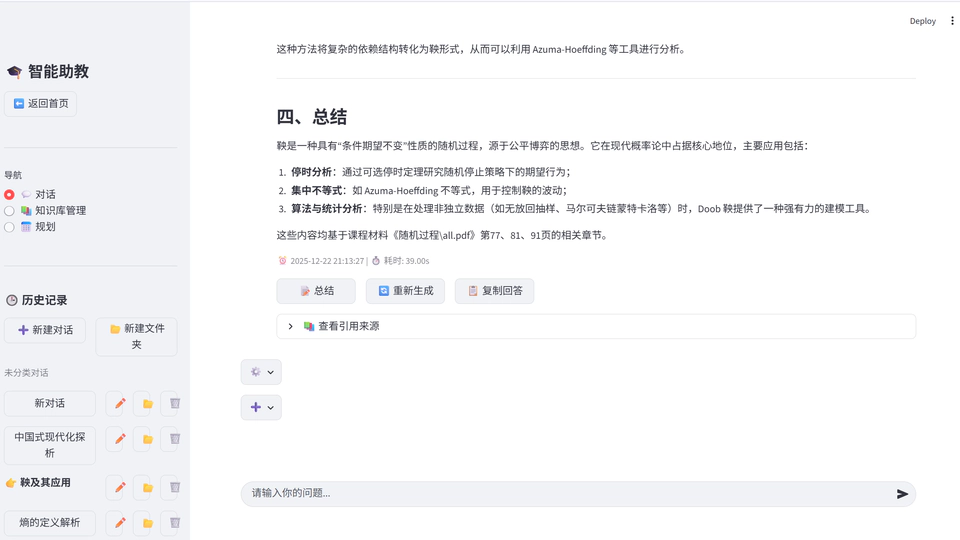The width and height of the screenshot is (960, 540).
Task: Select the 知识库管理 radio option
Action: click(x=10, y=211)
